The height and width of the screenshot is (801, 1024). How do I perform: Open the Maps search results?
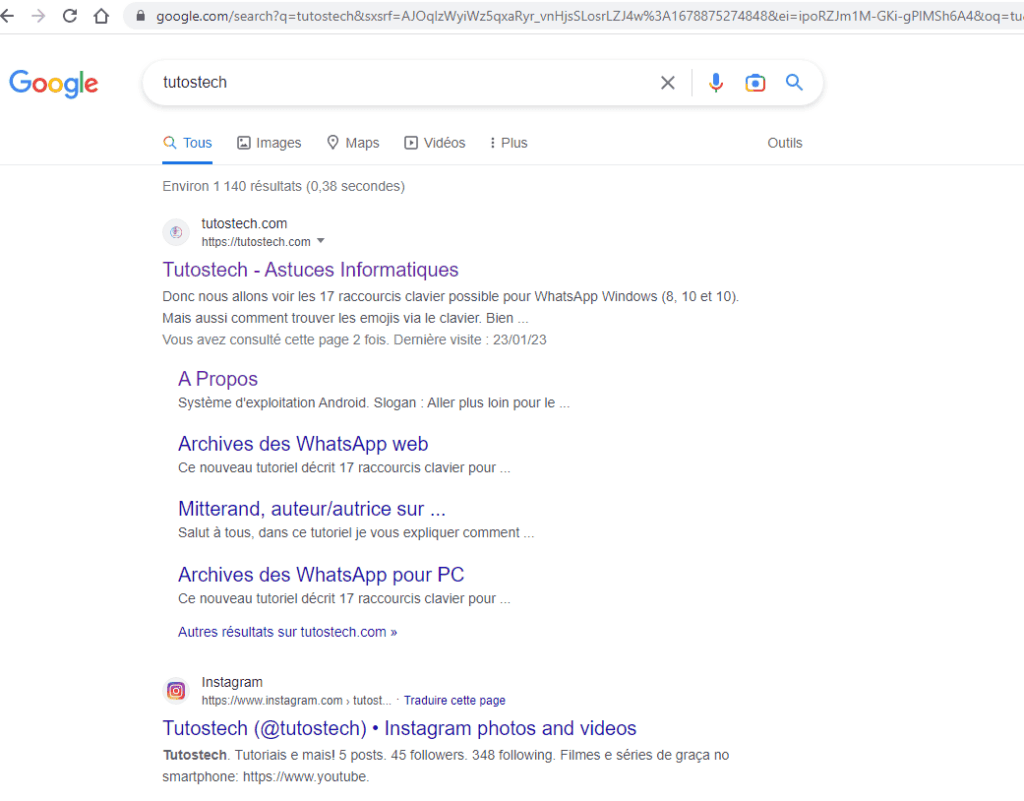click(352, 142)
